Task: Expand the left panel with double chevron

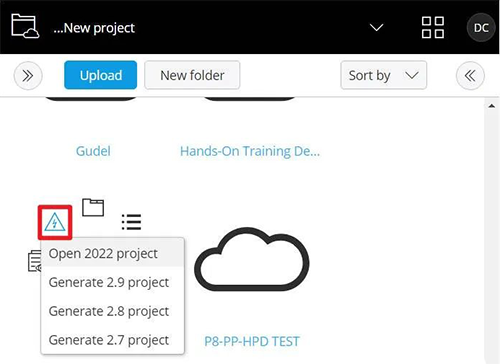Action: pyautogui.click(x=28, y=76)
